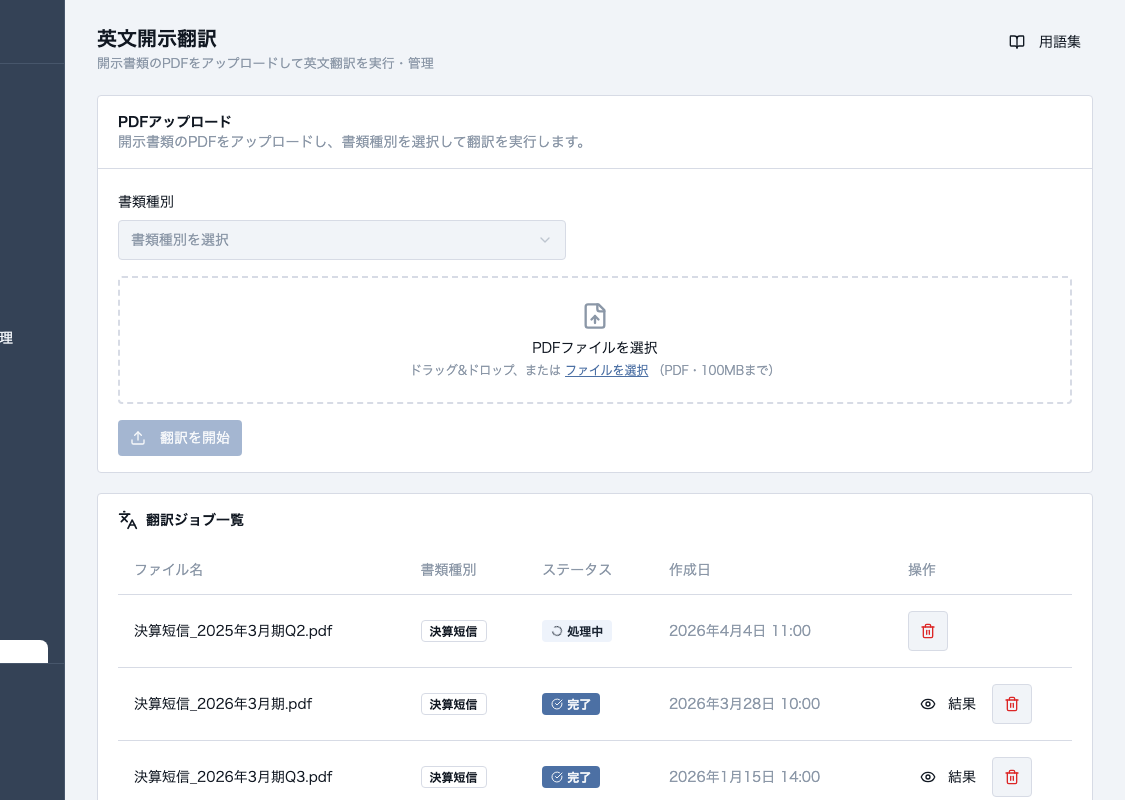Screen dimensions: 1125x800
Task: Select the 用語集 menu item
Action: pyautogui.click(x=1059, y=42)
